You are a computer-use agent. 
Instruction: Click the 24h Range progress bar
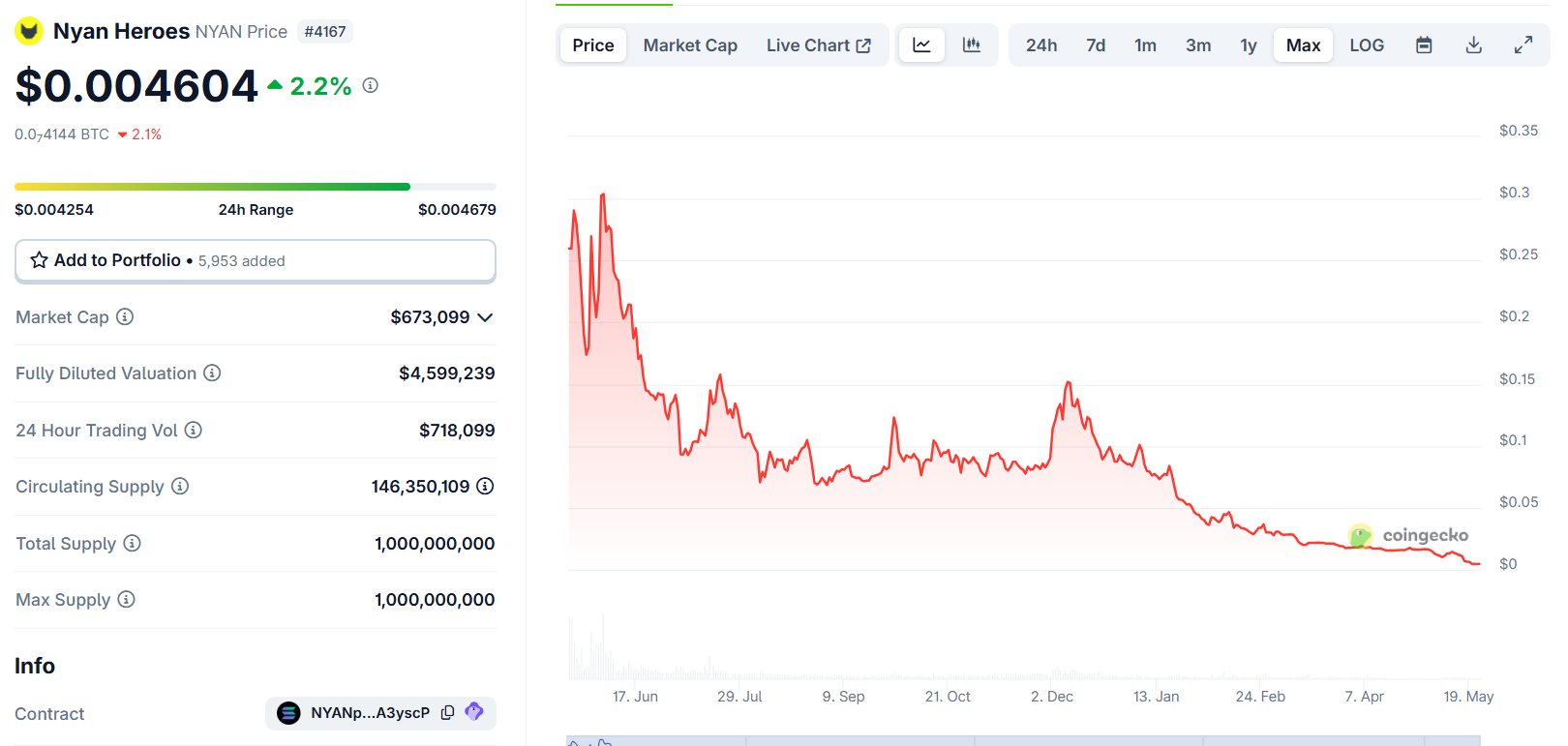pos(256,187)
